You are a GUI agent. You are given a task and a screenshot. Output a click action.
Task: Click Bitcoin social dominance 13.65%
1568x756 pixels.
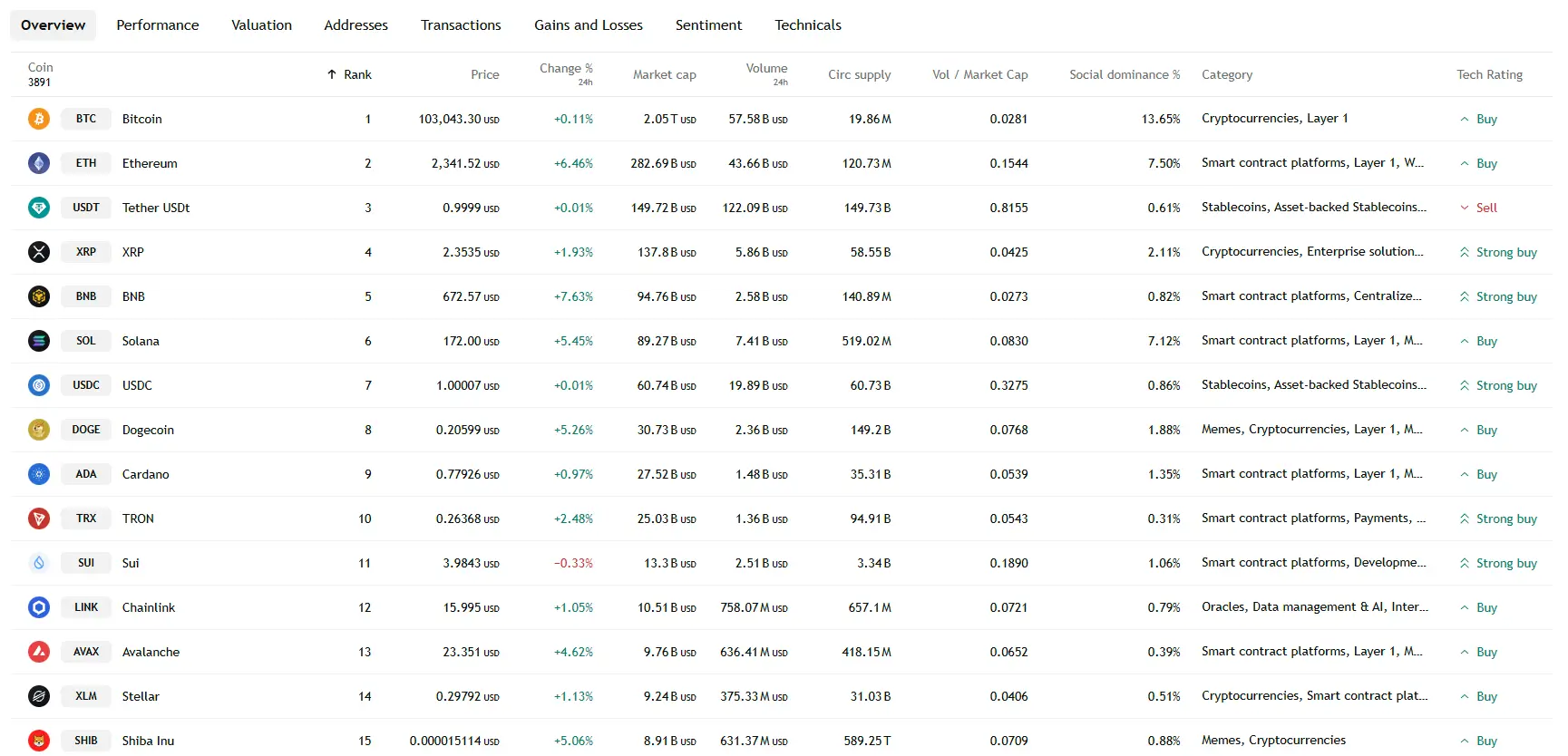point(1161,119)
